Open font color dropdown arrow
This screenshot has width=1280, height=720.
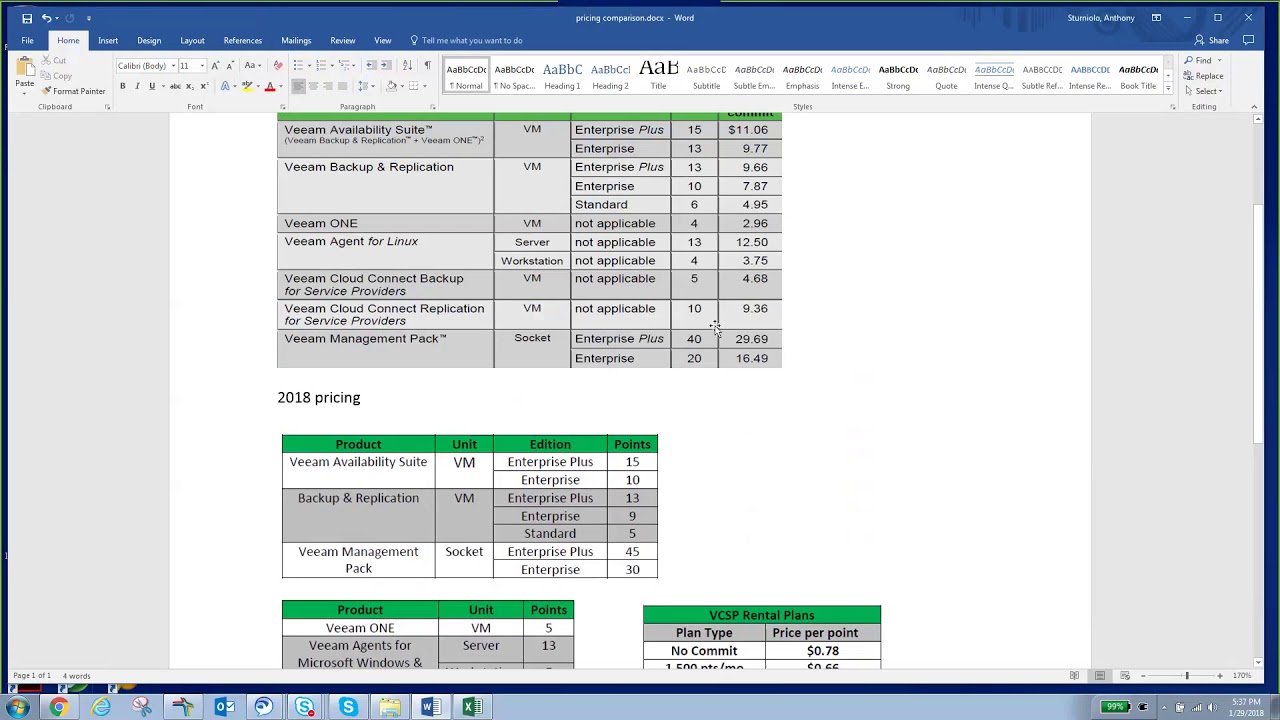(281, 86)
